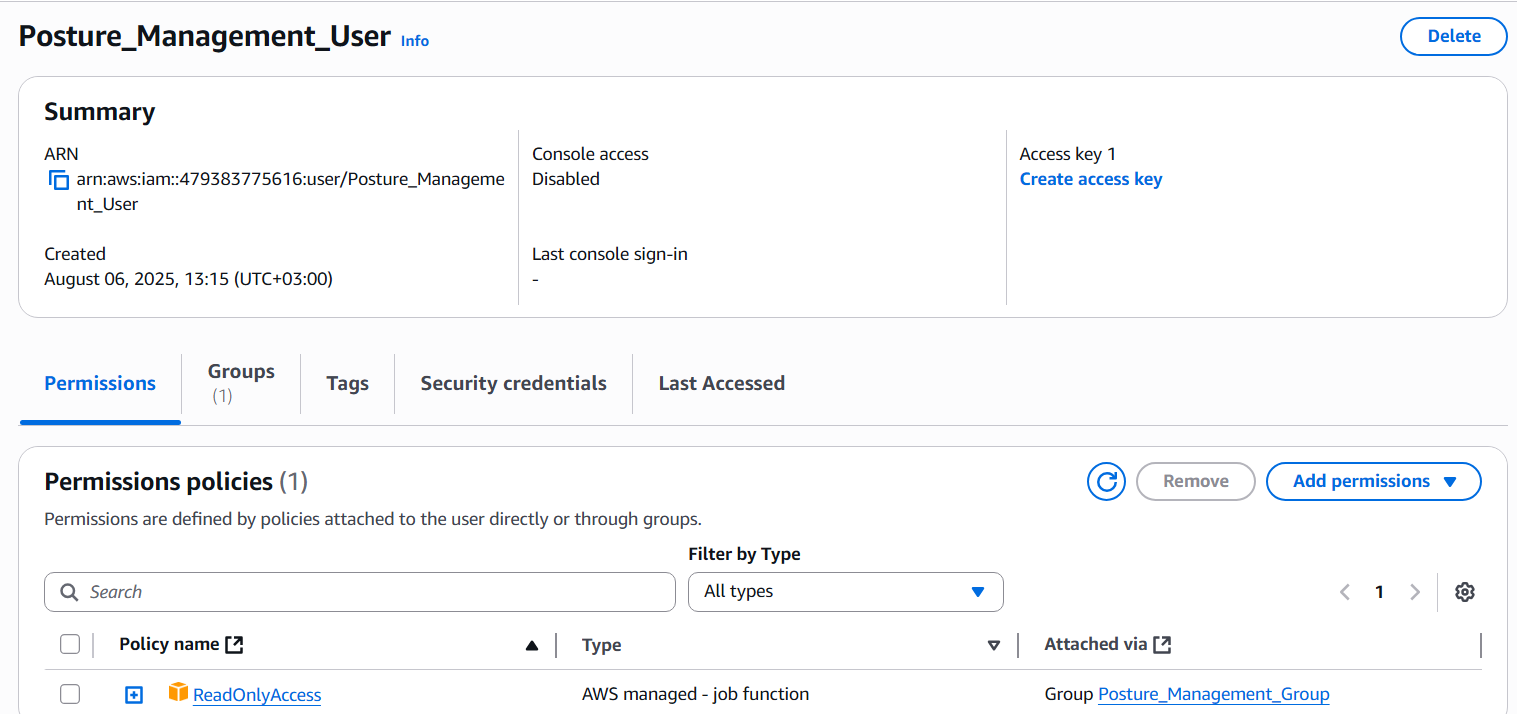
Task: Switch to the Permissions tab
Action: click(x=100, y=383)
